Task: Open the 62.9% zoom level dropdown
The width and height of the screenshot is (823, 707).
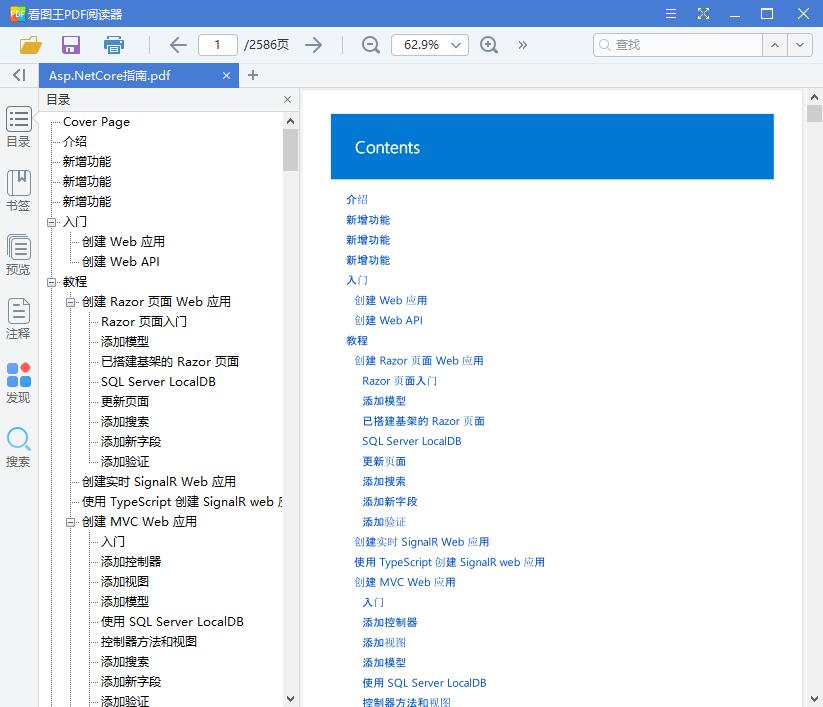Action: pyautogui.click(x=456, y=45)
